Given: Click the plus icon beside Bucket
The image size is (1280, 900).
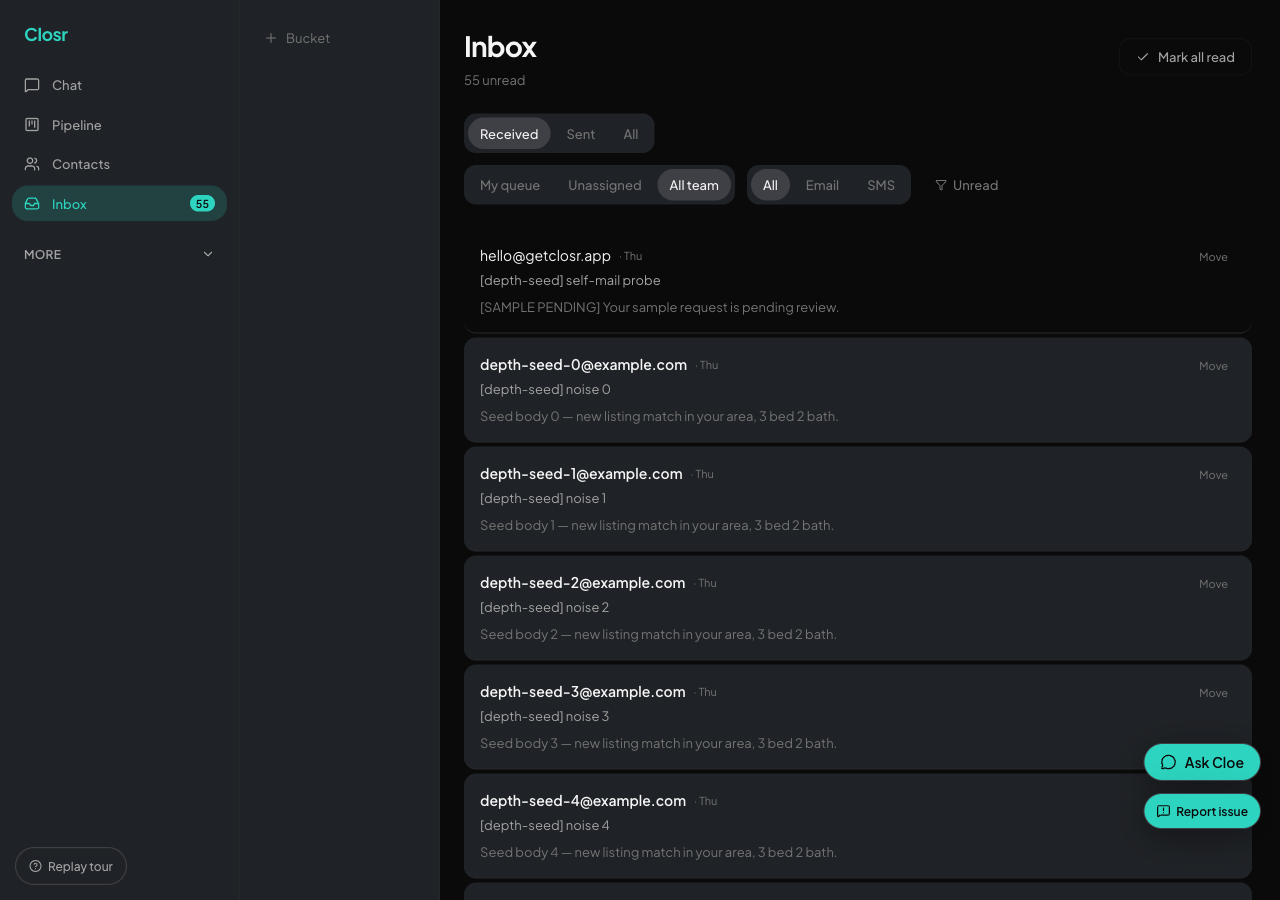Looking at the screenshot, I should pyautogui.click(x=270, y=38).
